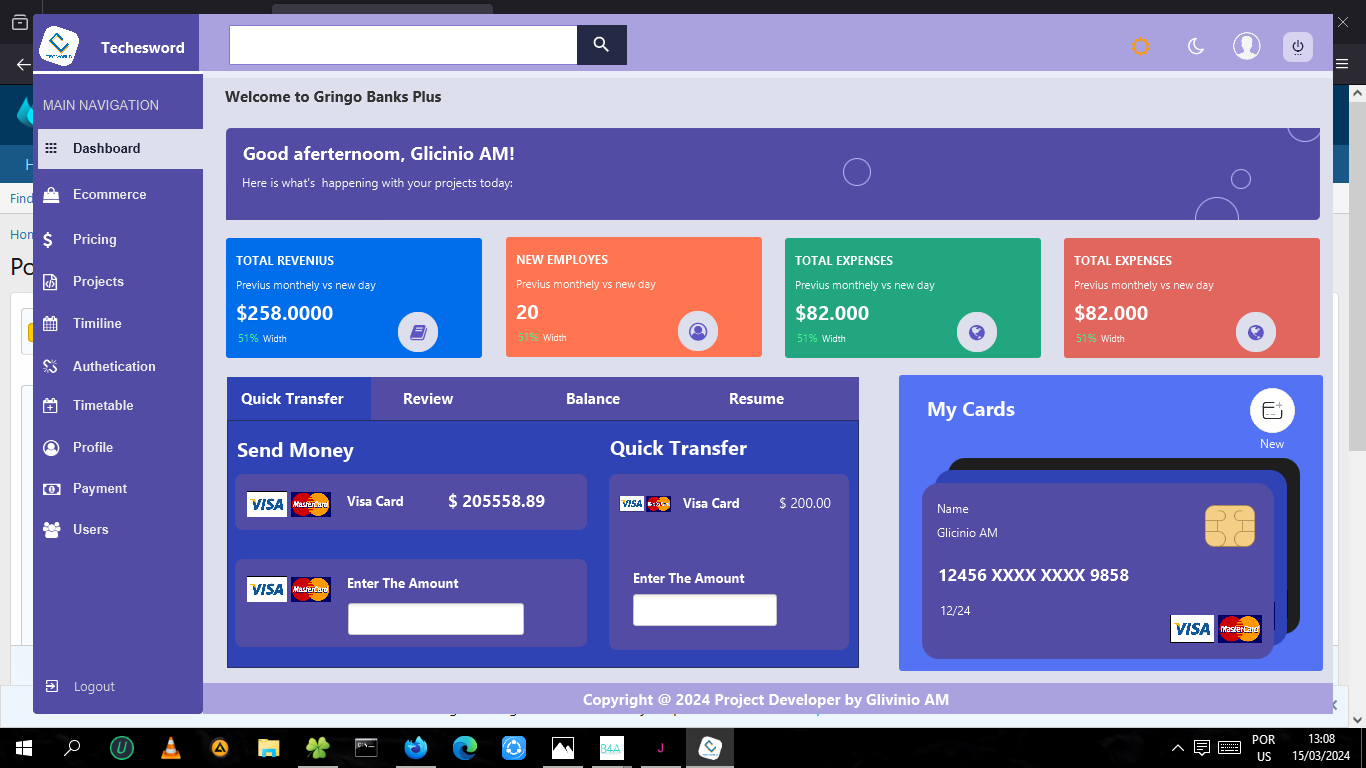
Task: Click inside the top search field
Action: pyautogui.click(x=403, y=45)
